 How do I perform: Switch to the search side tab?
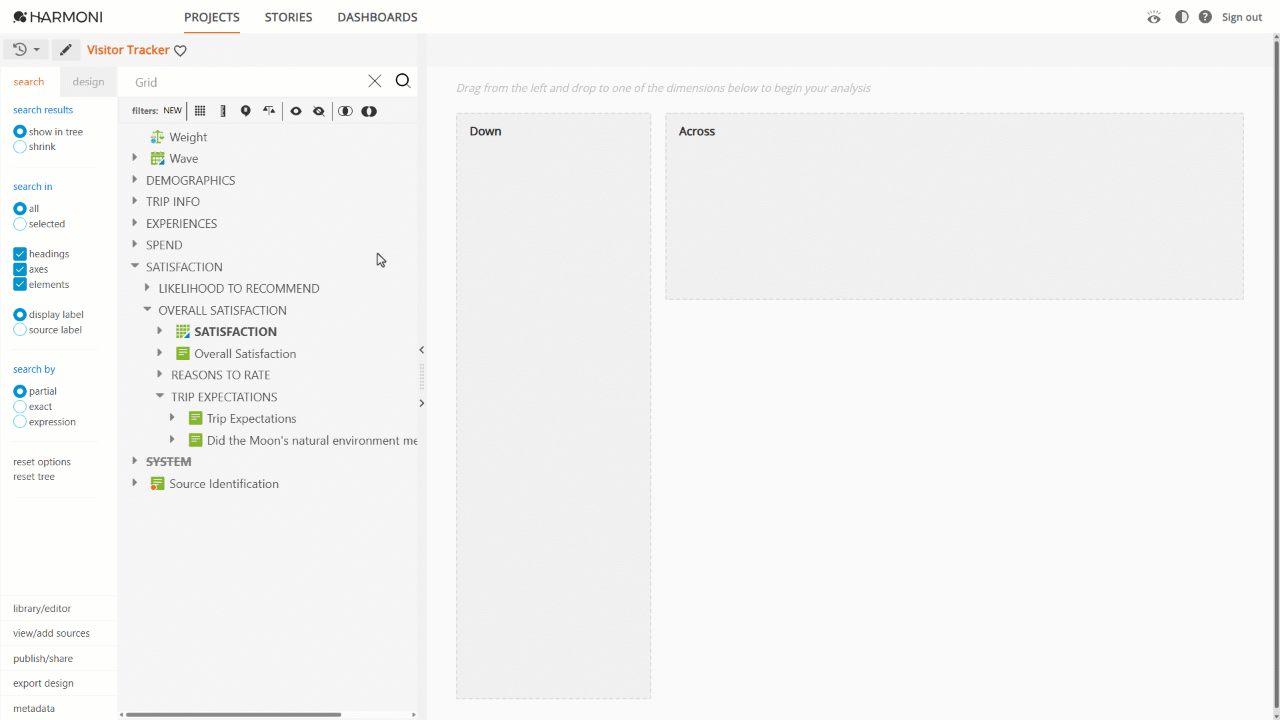coord(29,82)
